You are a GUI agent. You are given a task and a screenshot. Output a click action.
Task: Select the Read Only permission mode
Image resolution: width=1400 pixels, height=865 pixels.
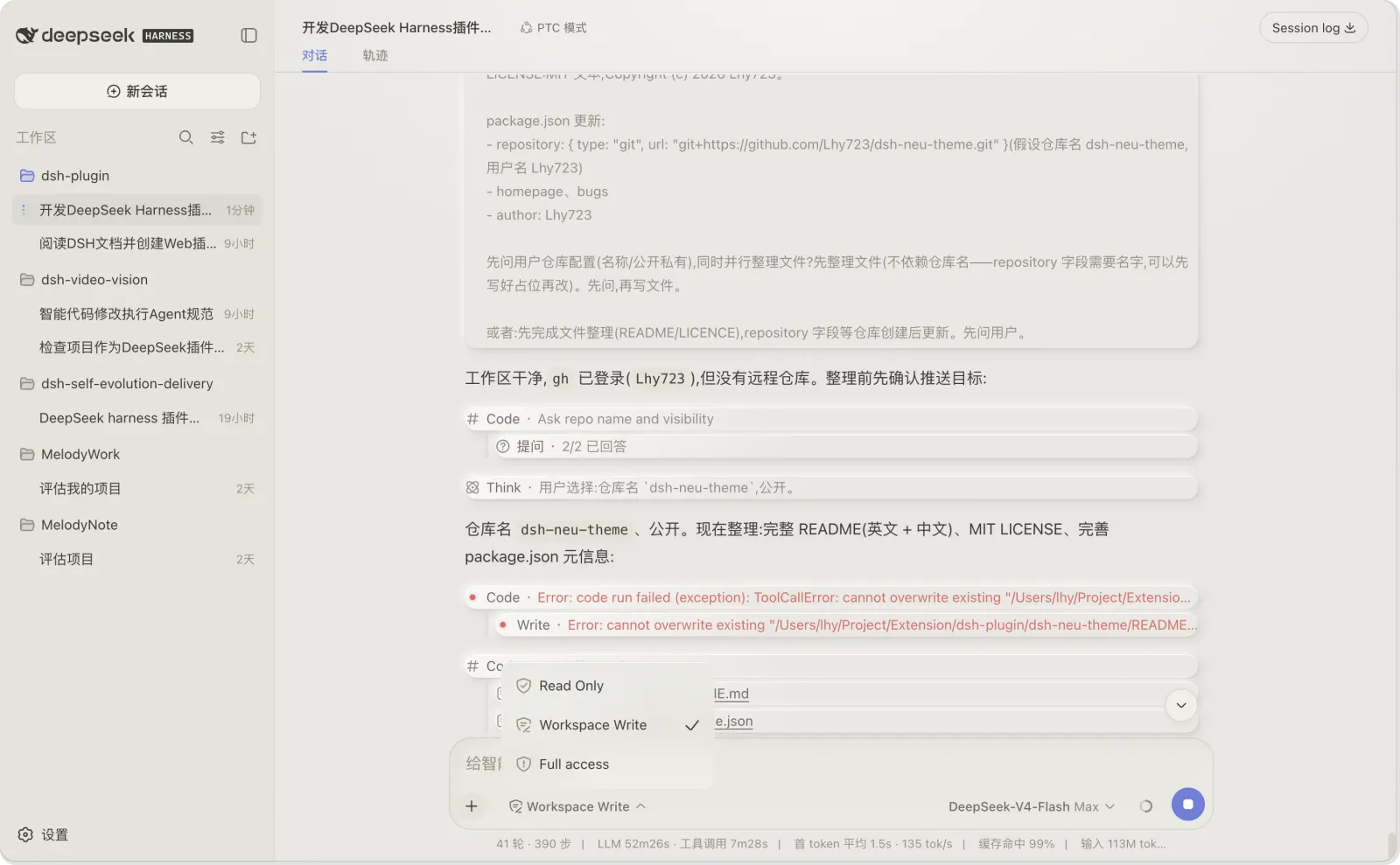point(608,686)
